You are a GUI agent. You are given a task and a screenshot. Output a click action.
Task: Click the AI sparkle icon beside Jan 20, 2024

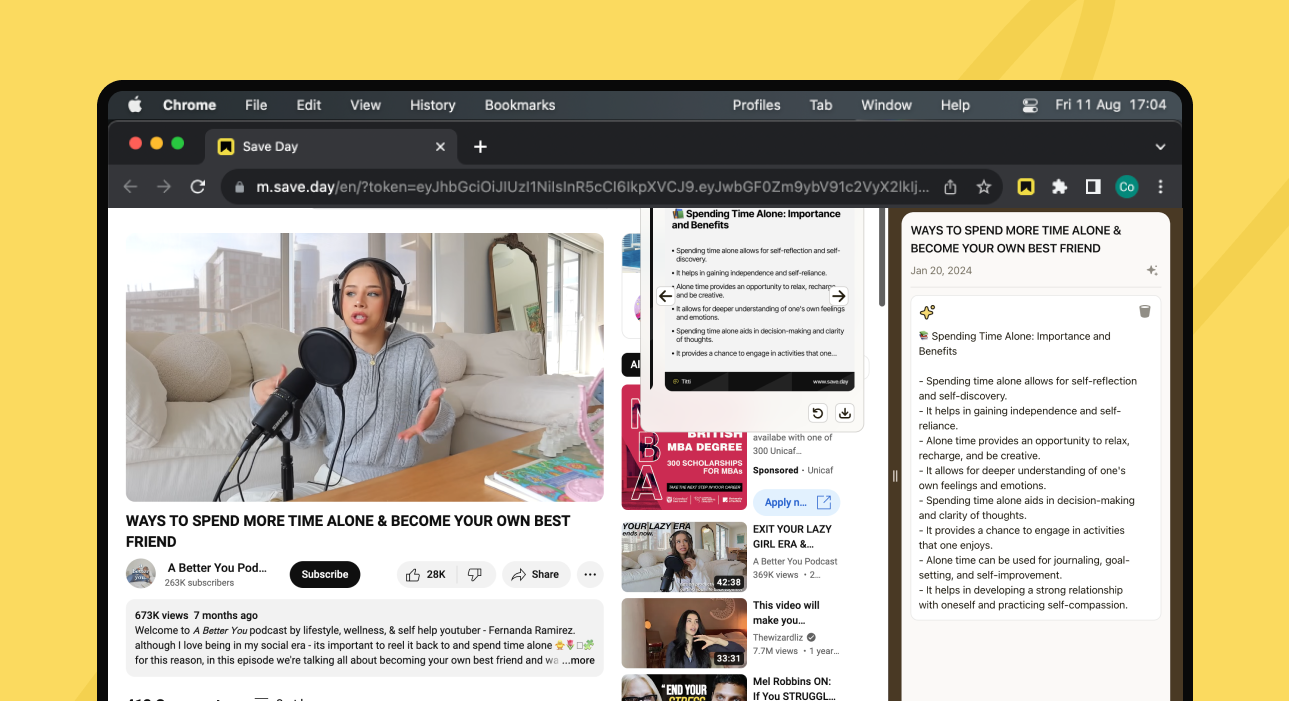(1152, 270)
